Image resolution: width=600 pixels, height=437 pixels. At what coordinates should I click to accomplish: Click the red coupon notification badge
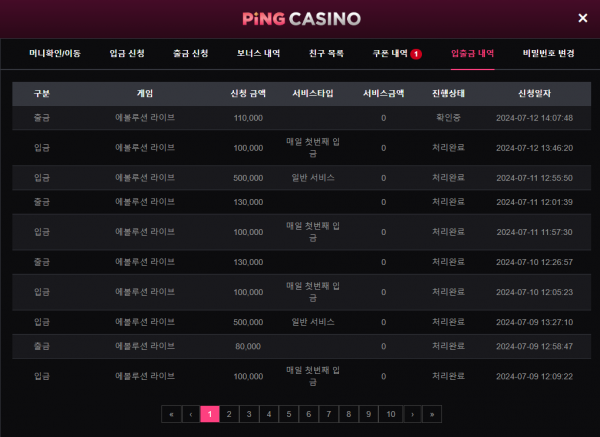[416, 54]
